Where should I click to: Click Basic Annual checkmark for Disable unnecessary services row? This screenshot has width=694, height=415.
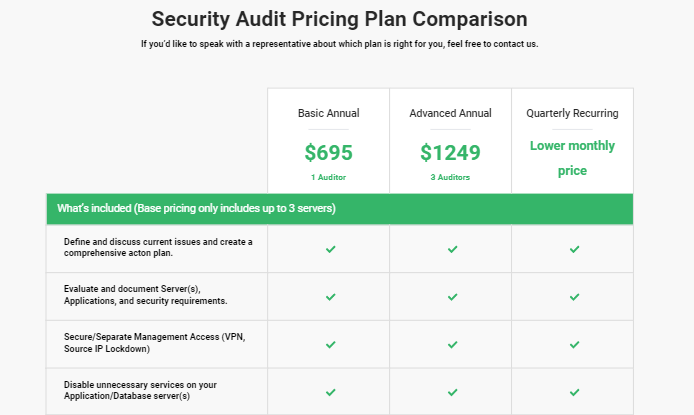coord(330,391)
